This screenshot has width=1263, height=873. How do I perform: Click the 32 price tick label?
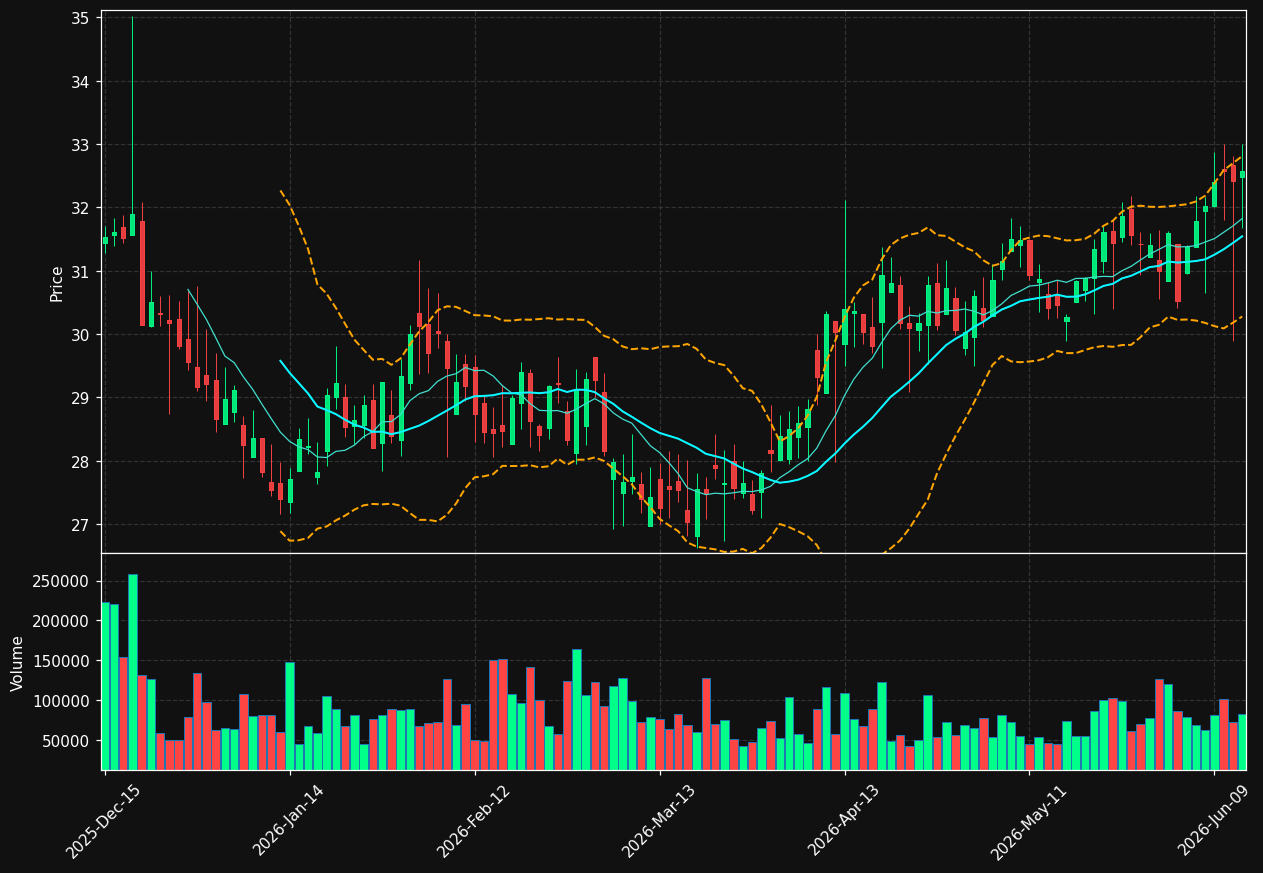[80, 208]
